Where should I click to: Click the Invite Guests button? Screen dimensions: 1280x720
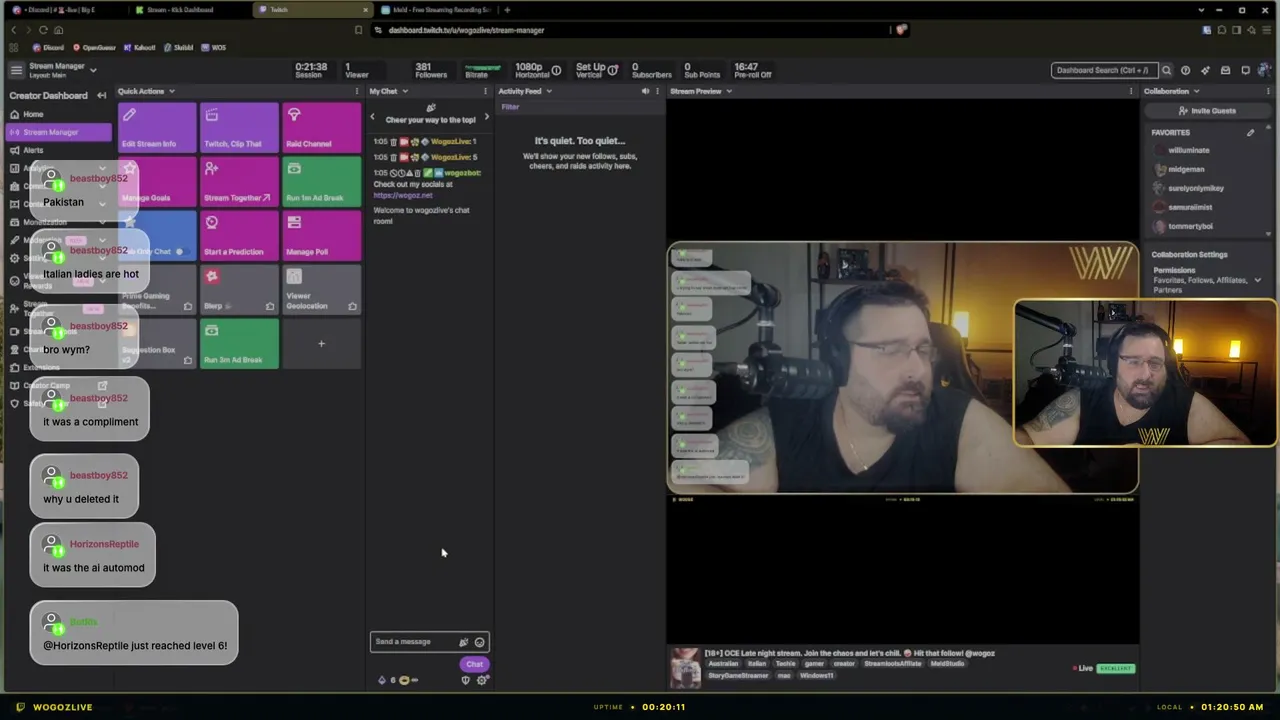1208,111
